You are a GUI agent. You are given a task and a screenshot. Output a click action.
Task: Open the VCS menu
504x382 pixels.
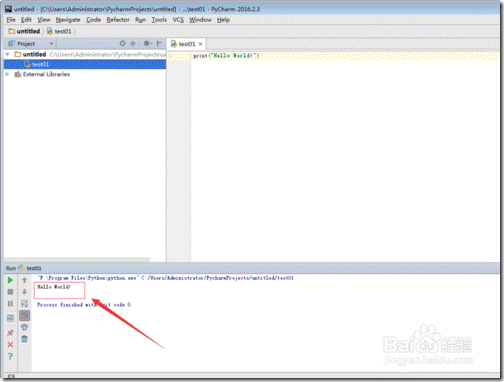[178, 20]
